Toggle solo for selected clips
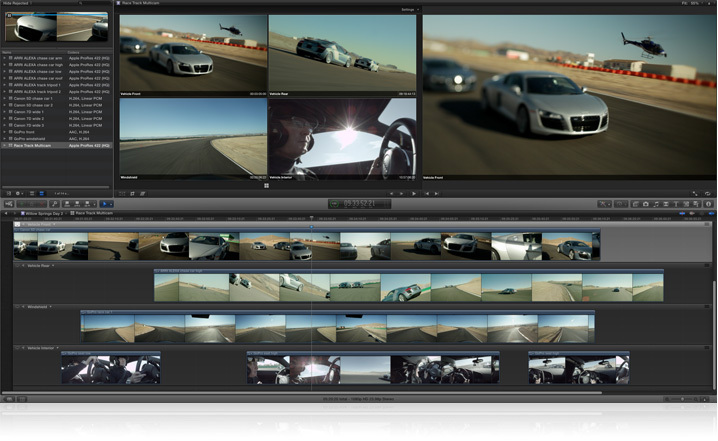718x441 pixels. click(702, 213)
